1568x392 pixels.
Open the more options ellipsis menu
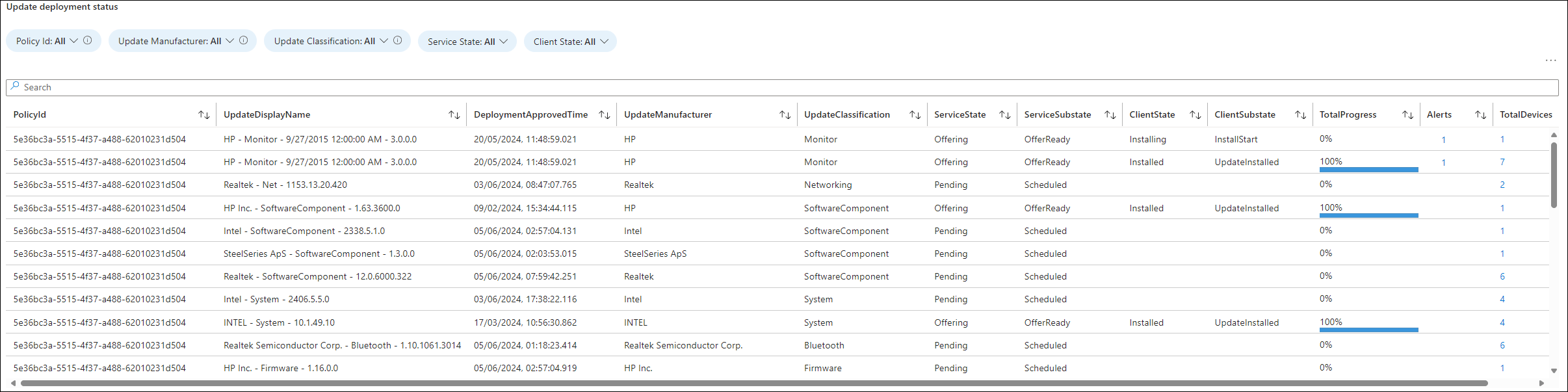coord(1551,60)
